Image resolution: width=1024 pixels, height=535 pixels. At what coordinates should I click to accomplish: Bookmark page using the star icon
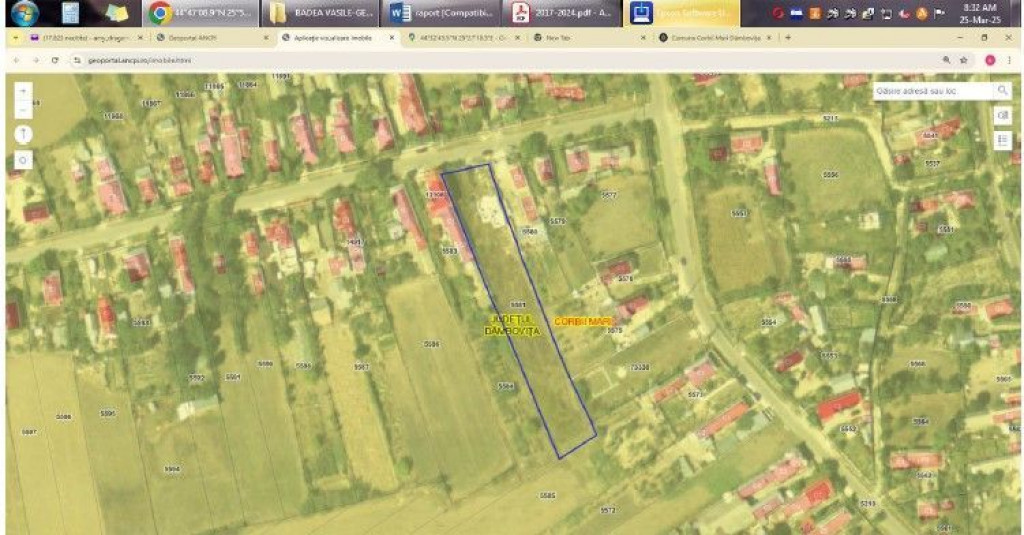point(963,60)
